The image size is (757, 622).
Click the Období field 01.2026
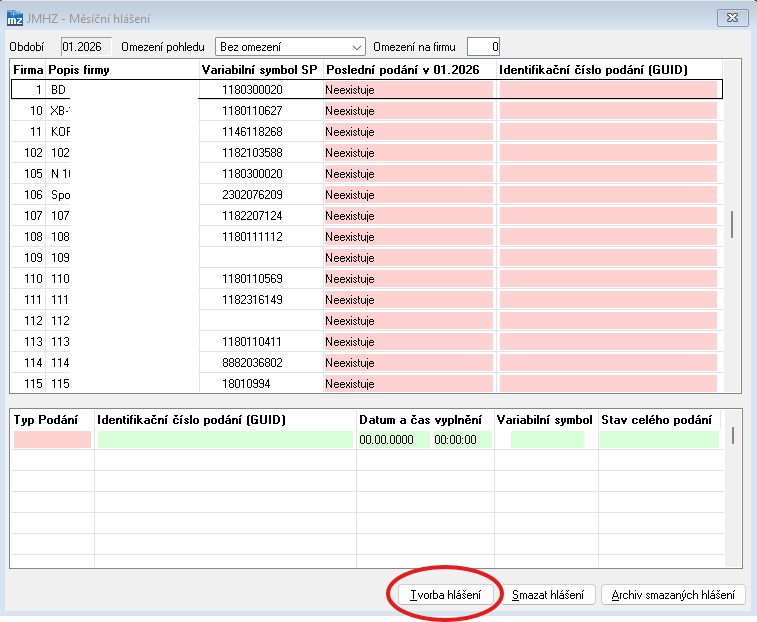(x=86, y=47)
